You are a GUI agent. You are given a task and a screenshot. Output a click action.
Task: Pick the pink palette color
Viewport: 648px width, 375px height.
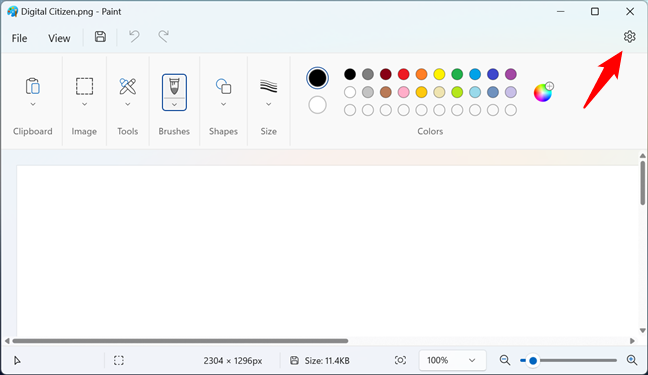point(403,92)
